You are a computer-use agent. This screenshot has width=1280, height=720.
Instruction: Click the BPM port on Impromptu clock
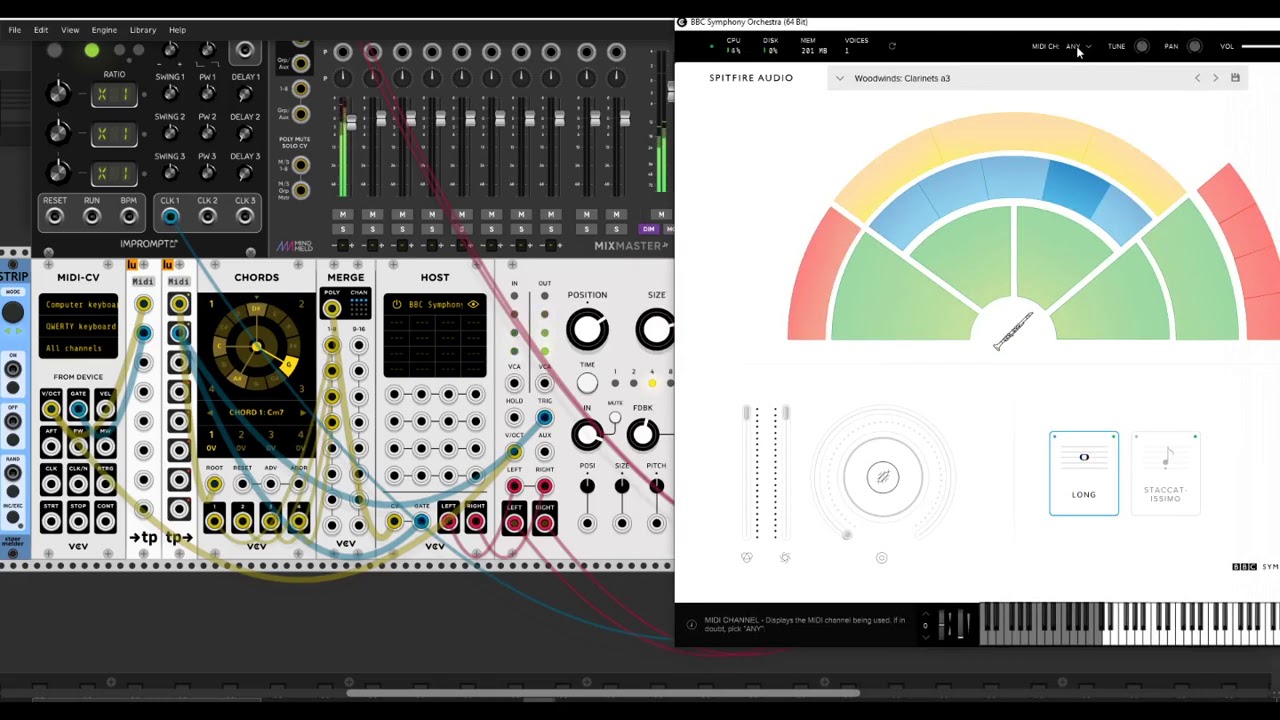(x=128, y=217)
